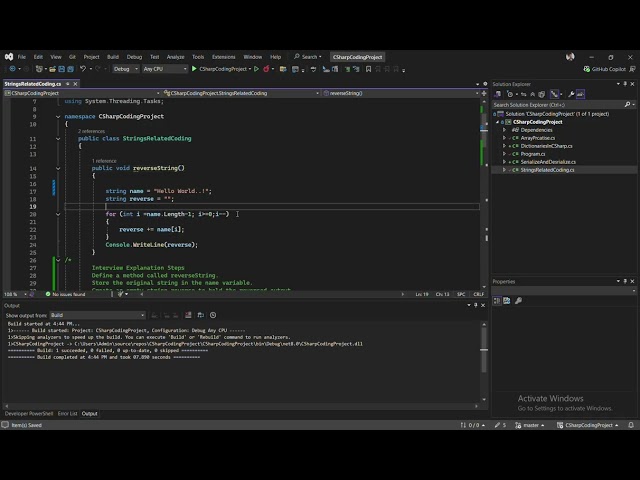Close the StringsRelatedCoding.cs tab

point(76,84)
